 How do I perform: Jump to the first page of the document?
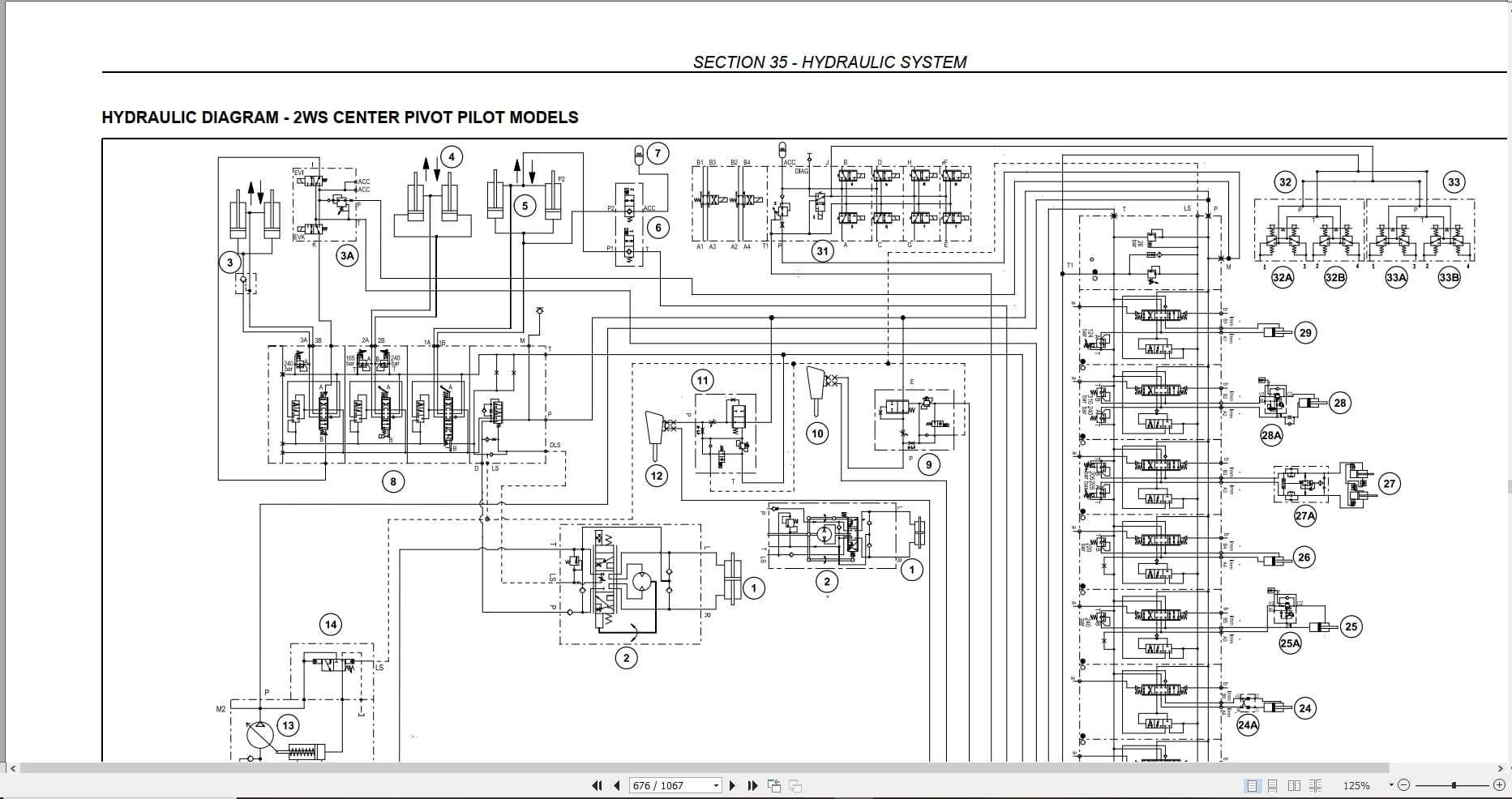click(x=597, y=785)
